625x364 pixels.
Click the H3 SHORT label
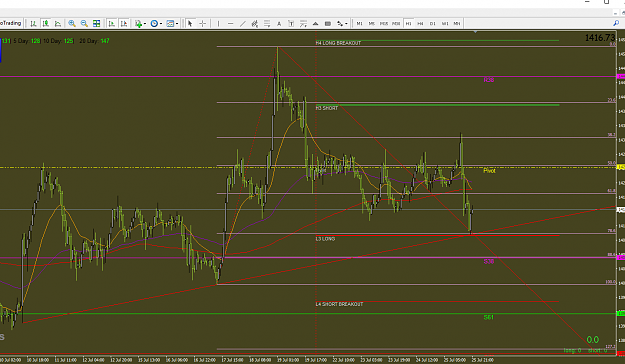(x=327, y=108)
